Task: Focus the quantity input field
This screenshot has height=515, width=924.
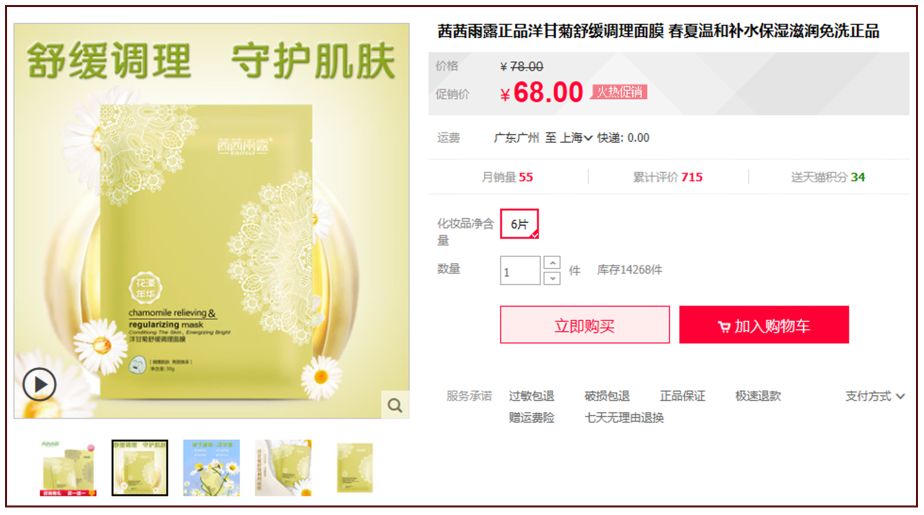Action: tap(520, 270)
